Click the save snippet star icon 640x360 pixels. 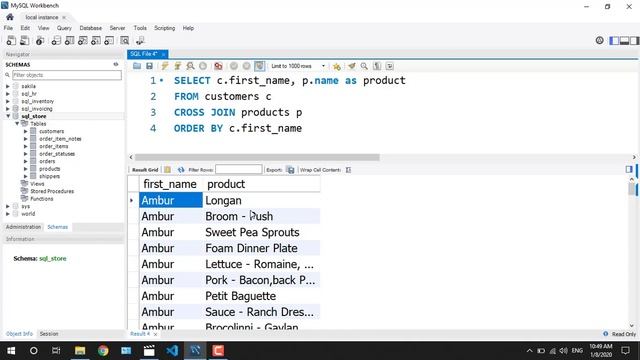pyautogui.click(x=336, y=66)
